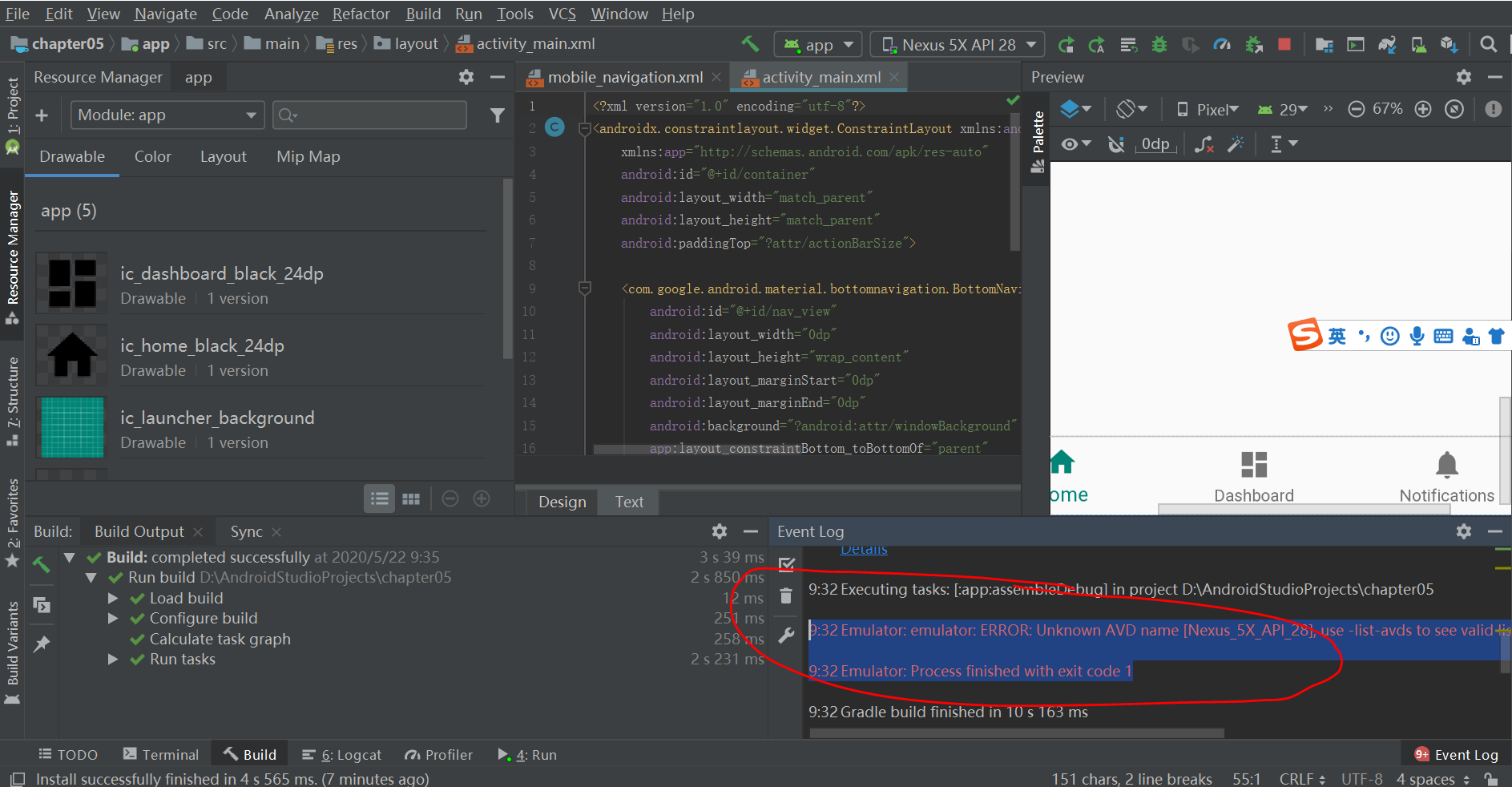Click Sync Project with Gradle Files icon
The image size is (1512, 787).
click(1387, 45)
